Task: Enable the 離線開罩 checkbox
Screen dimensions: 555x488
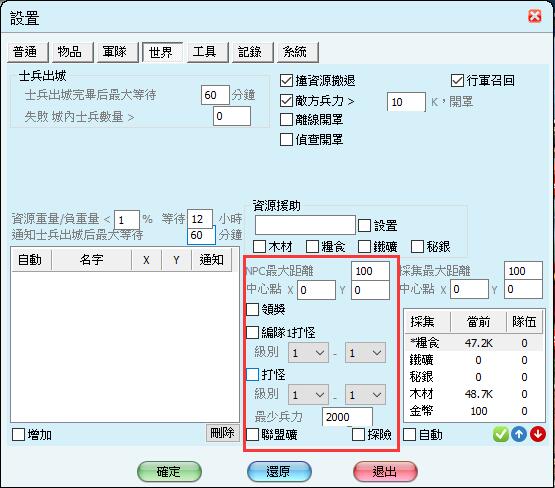Action: (x=286, y=120)
